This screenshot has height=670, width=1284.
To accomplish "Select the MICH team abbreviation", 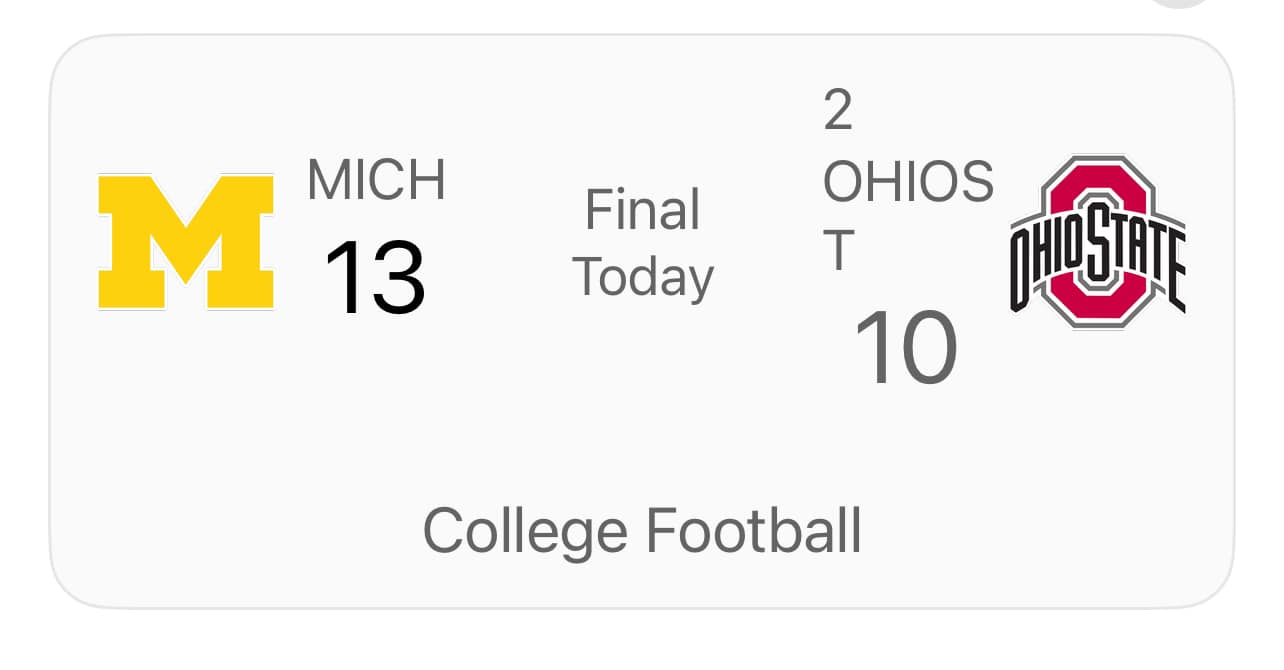I will pyautogui.click(x=376, y=180).
